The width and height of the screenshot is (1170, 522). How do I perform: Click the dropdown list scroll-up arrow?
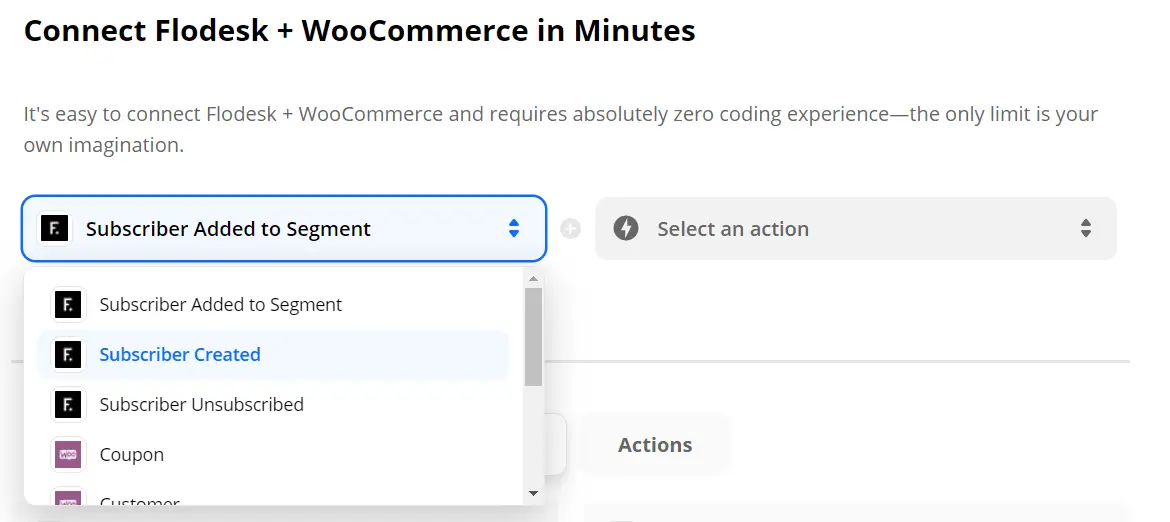click(533, 279)
